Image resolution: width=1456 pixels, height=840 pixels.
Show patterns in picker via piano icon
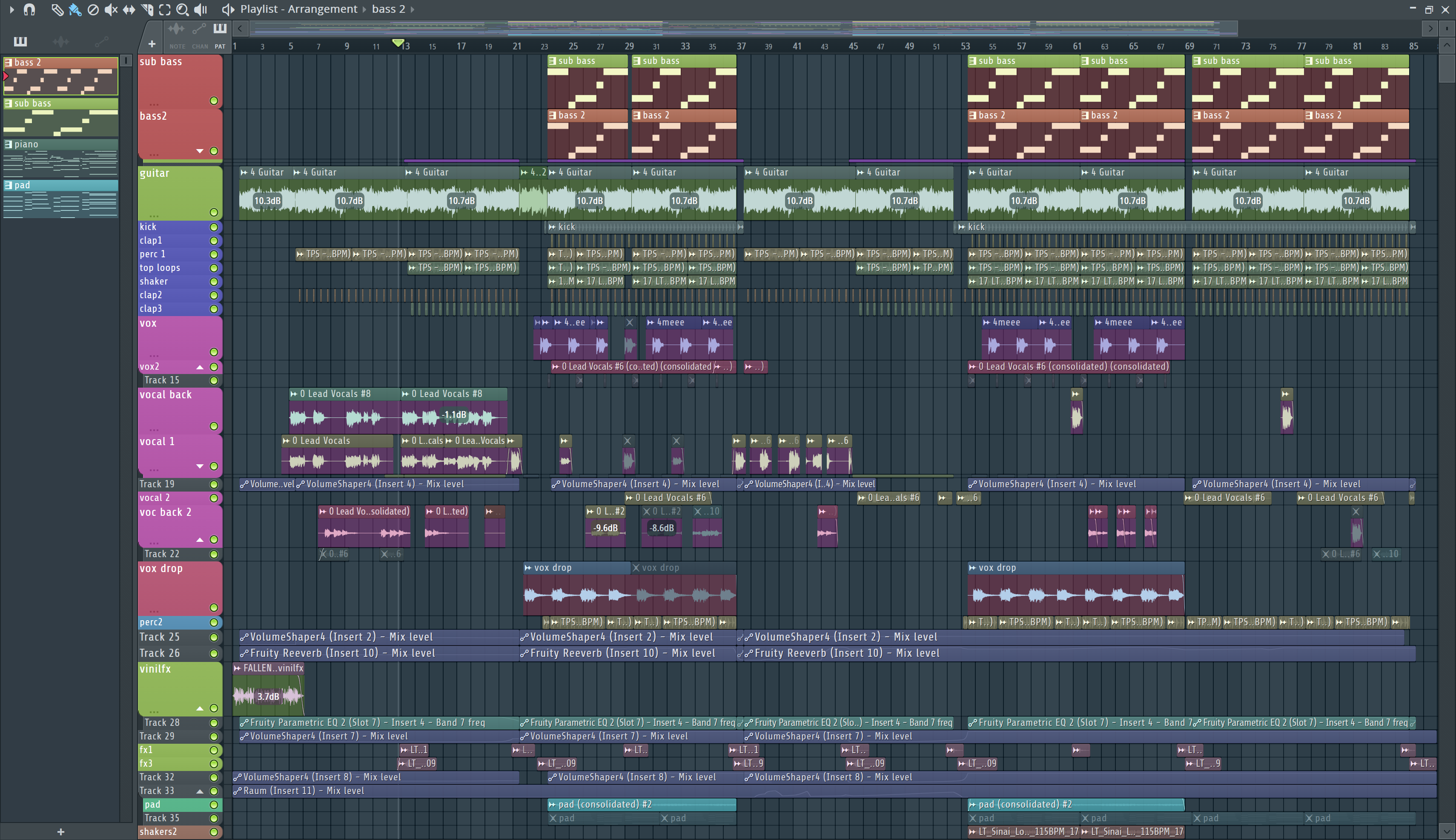click(x=20, y=41)
